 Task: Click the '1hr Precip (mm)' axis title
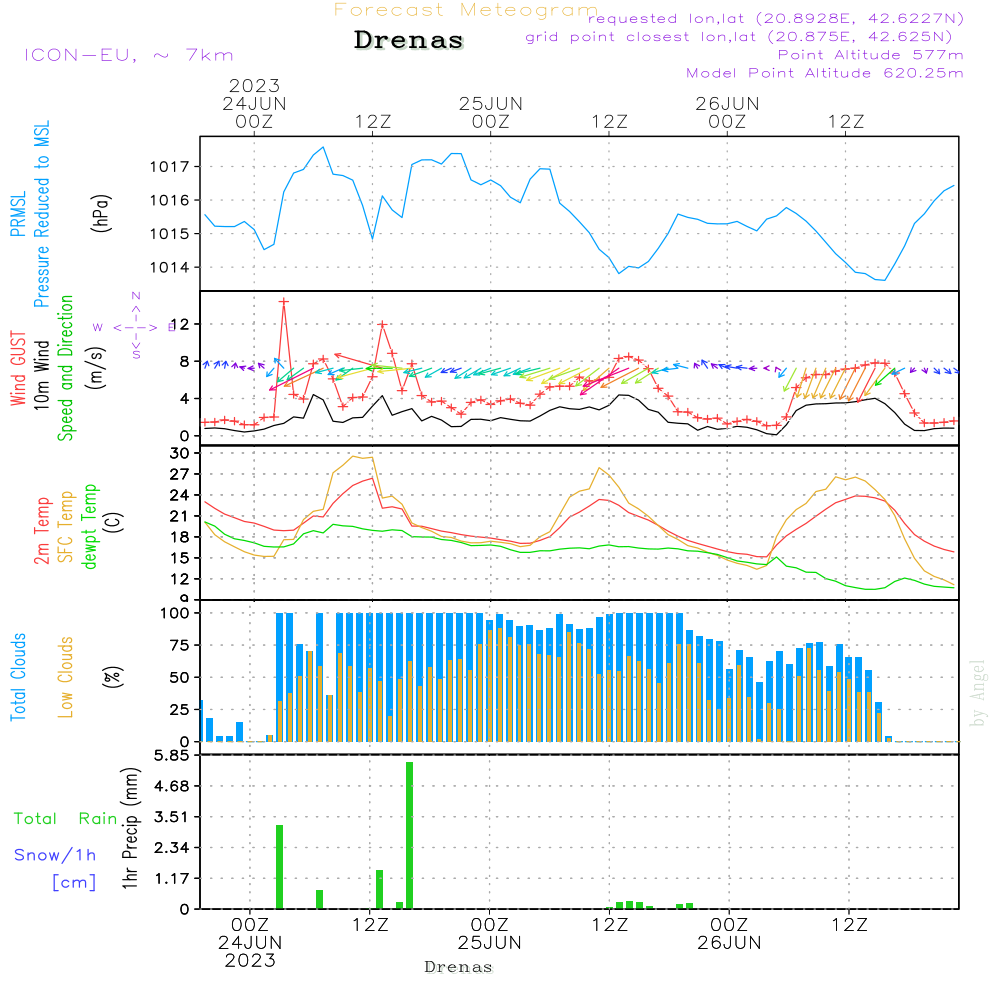(130, 828)
